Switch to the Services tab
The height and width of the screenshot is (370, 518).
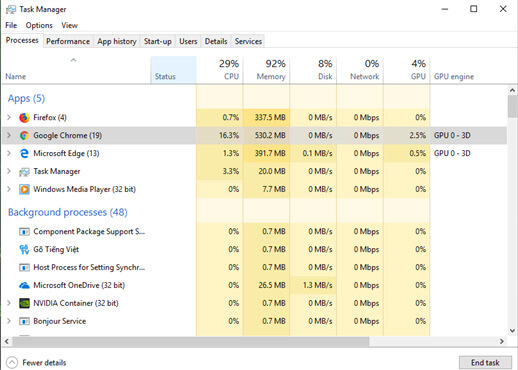click(248, 41)
